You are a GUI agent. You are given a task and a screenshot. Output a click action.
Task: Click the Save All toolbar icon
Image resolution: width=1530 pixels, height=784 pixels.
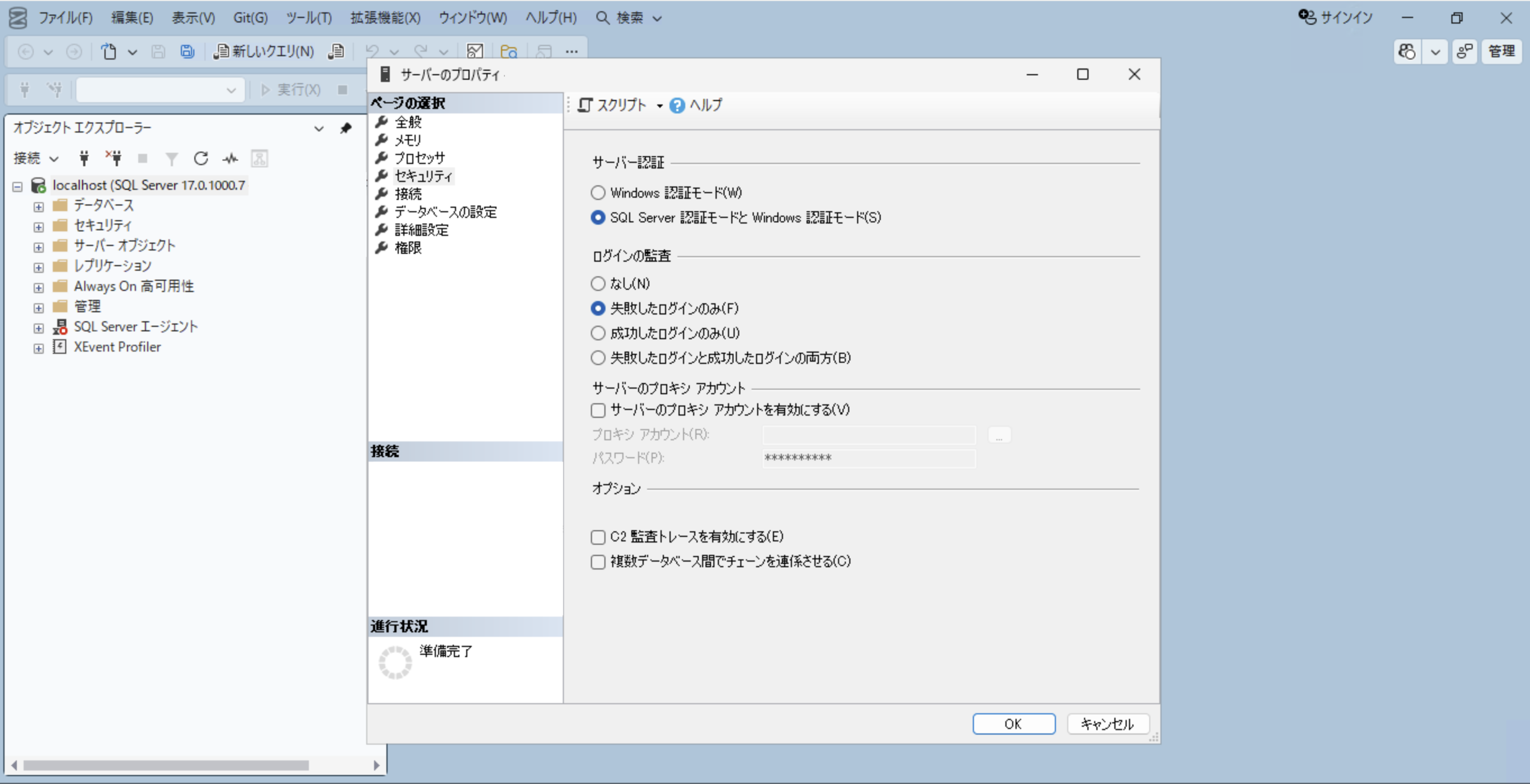pyautogui.click(x=186, y=52)
